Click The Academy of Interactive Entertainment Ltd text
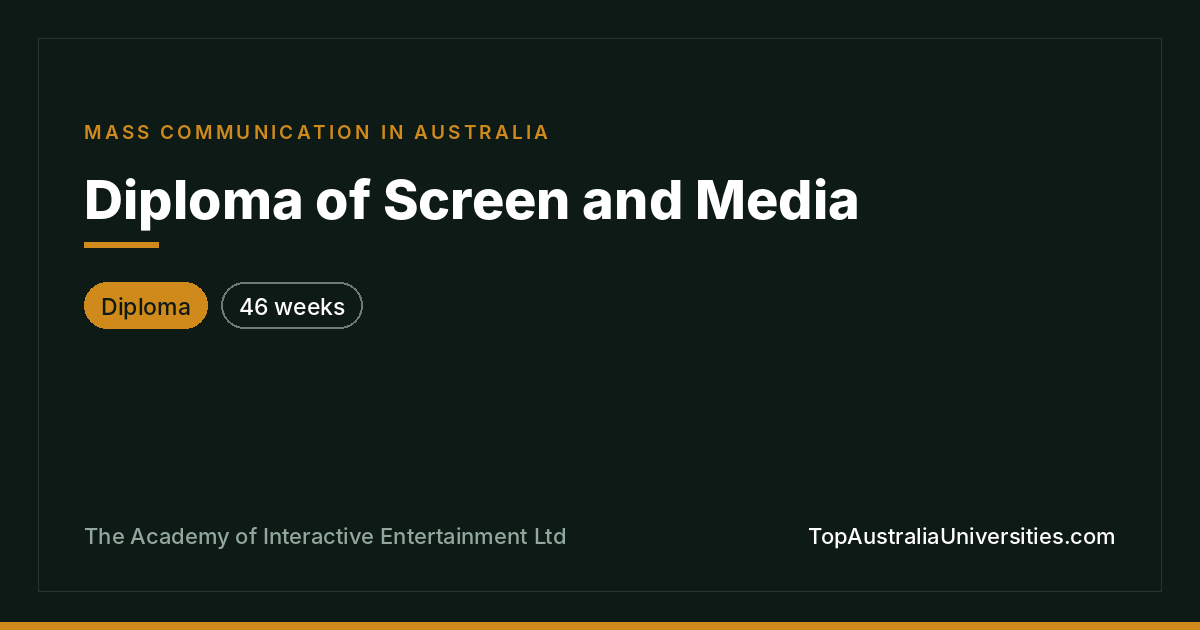This screenshot has height=630, width=1200. (x=325, y=537)
